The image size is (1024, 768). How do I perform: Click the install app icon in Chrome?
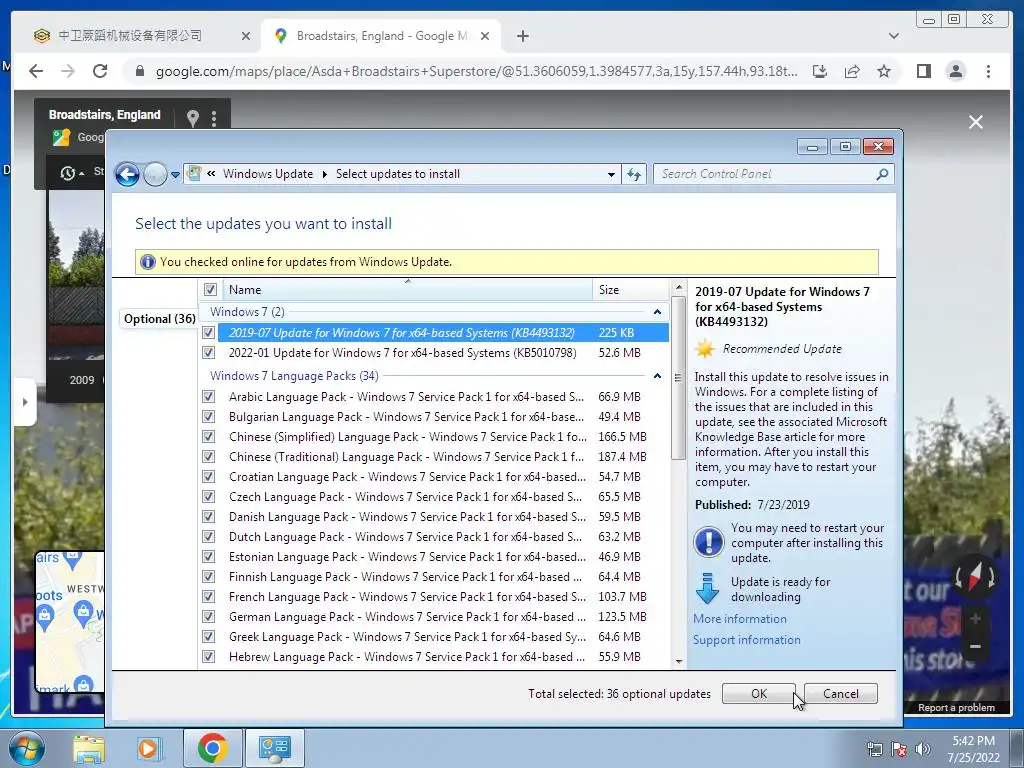point(820,71)
